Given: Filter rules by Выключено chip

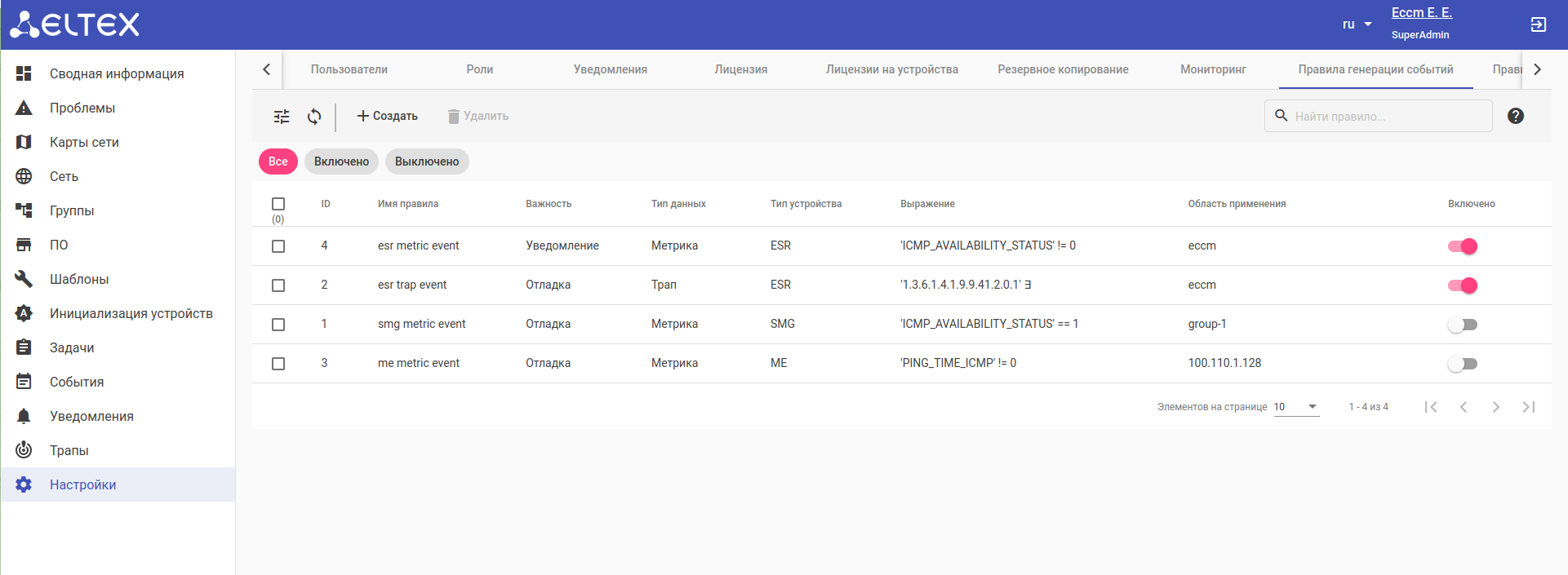Looking at the screenshot, I should coord(427,161).
